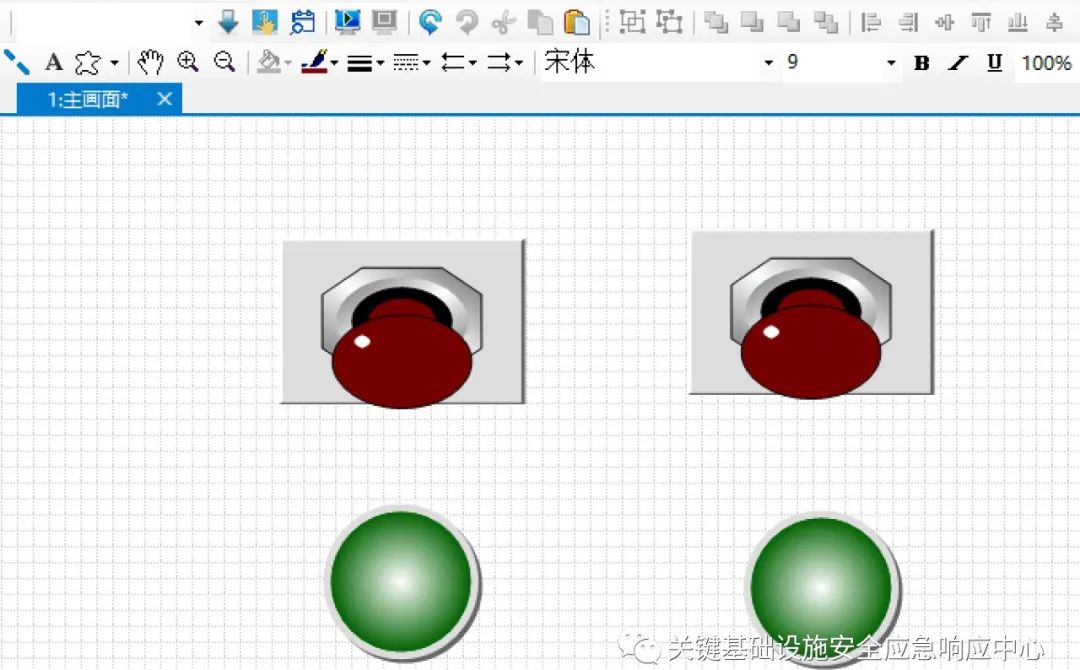Image resolution: width=1080 pixels, height=670 pixels.
Task: Click the group objects icon
Action: (x=632, y=22)
